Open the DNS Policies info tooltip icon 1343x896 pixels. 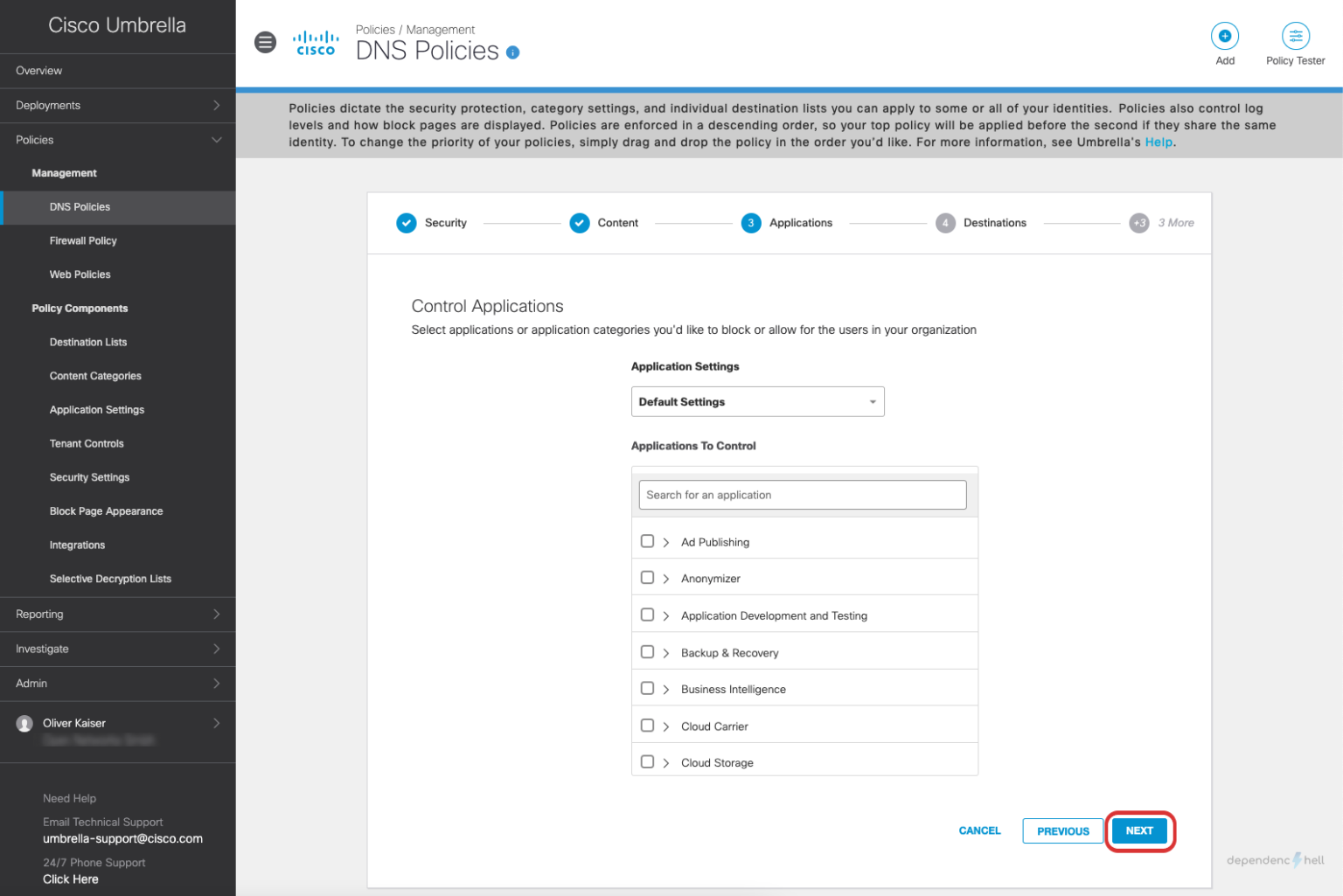coord(513,52)
